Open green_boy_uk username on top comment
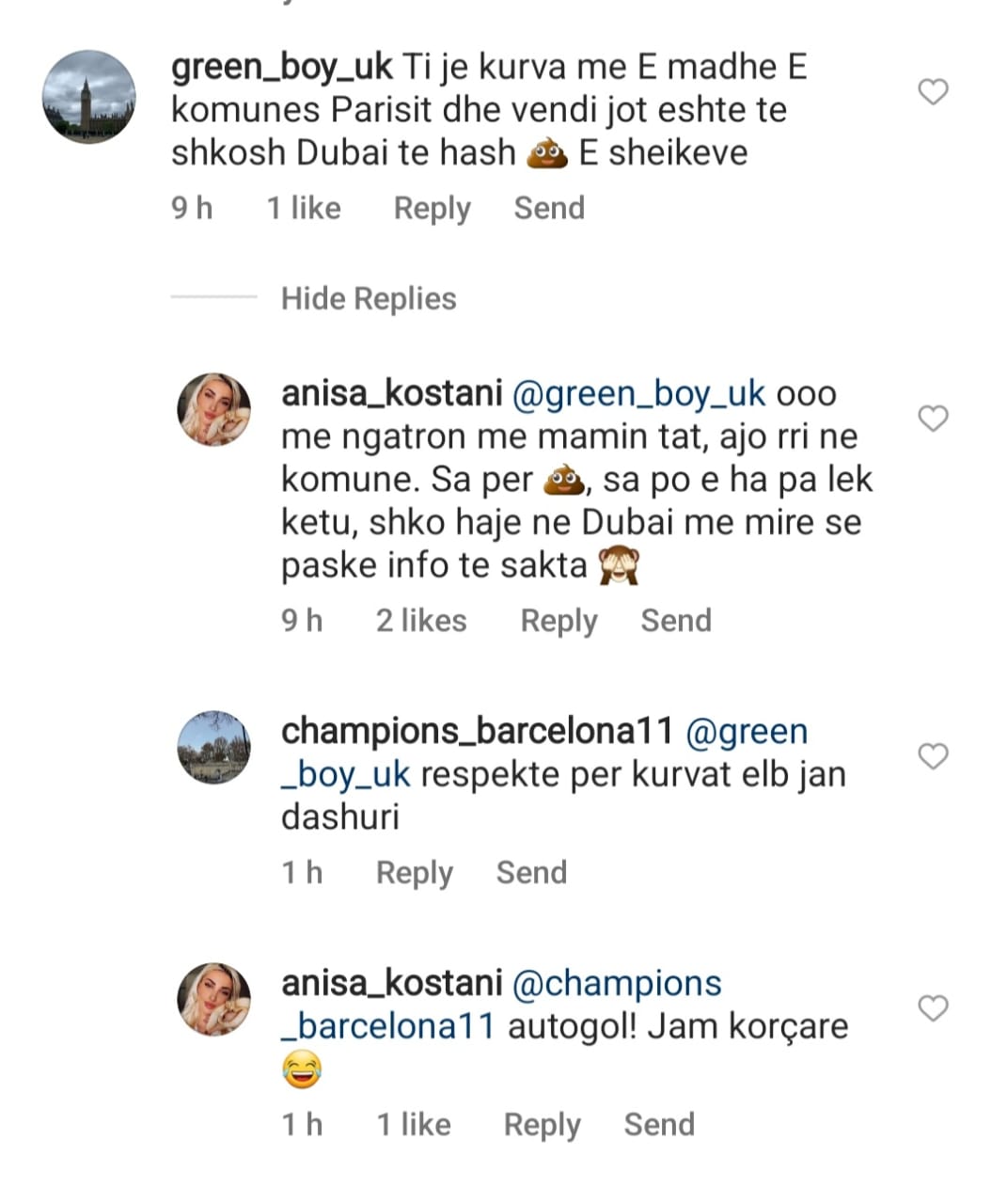1007x1204 pixels. (282, 68)
